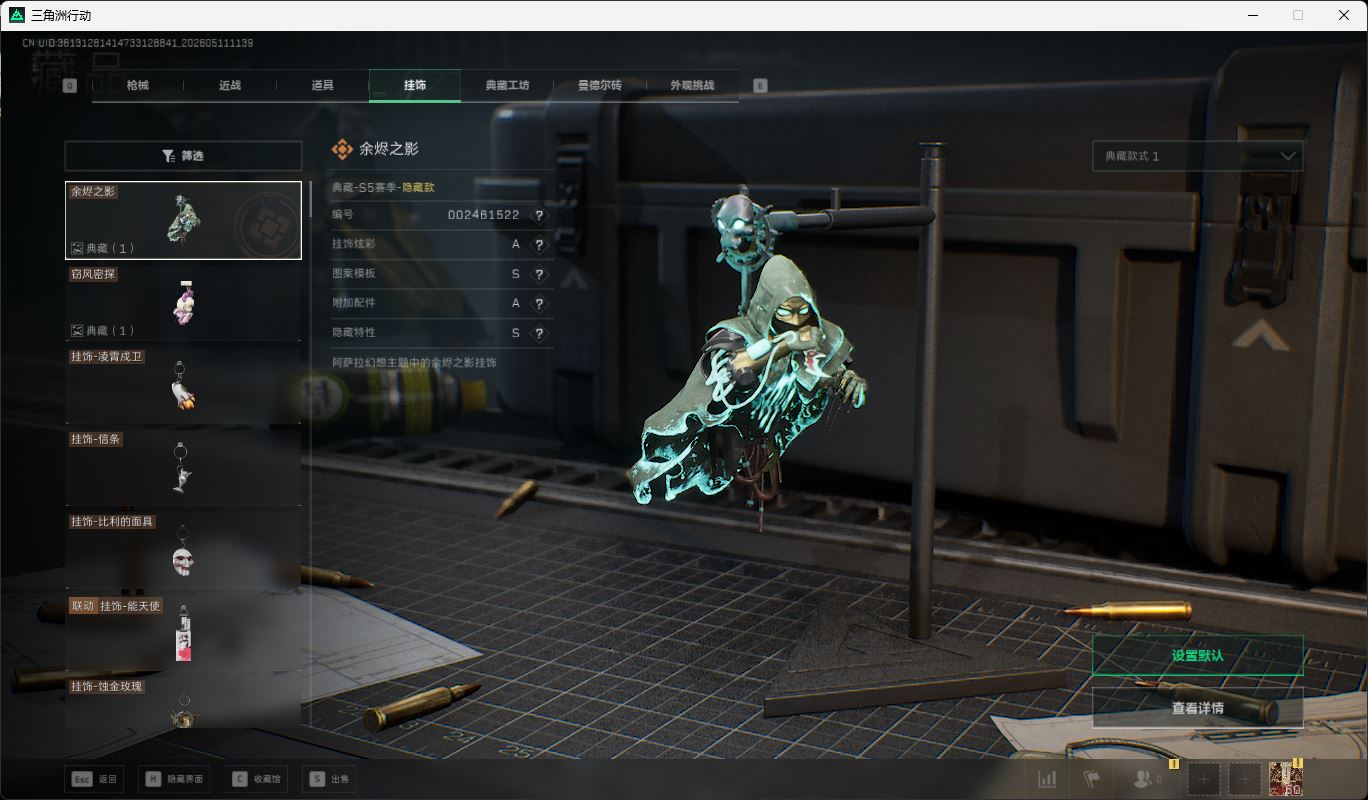Click the help icon beside 编号
Screen dimensions: 1368x800
click(x=539, y=215)
